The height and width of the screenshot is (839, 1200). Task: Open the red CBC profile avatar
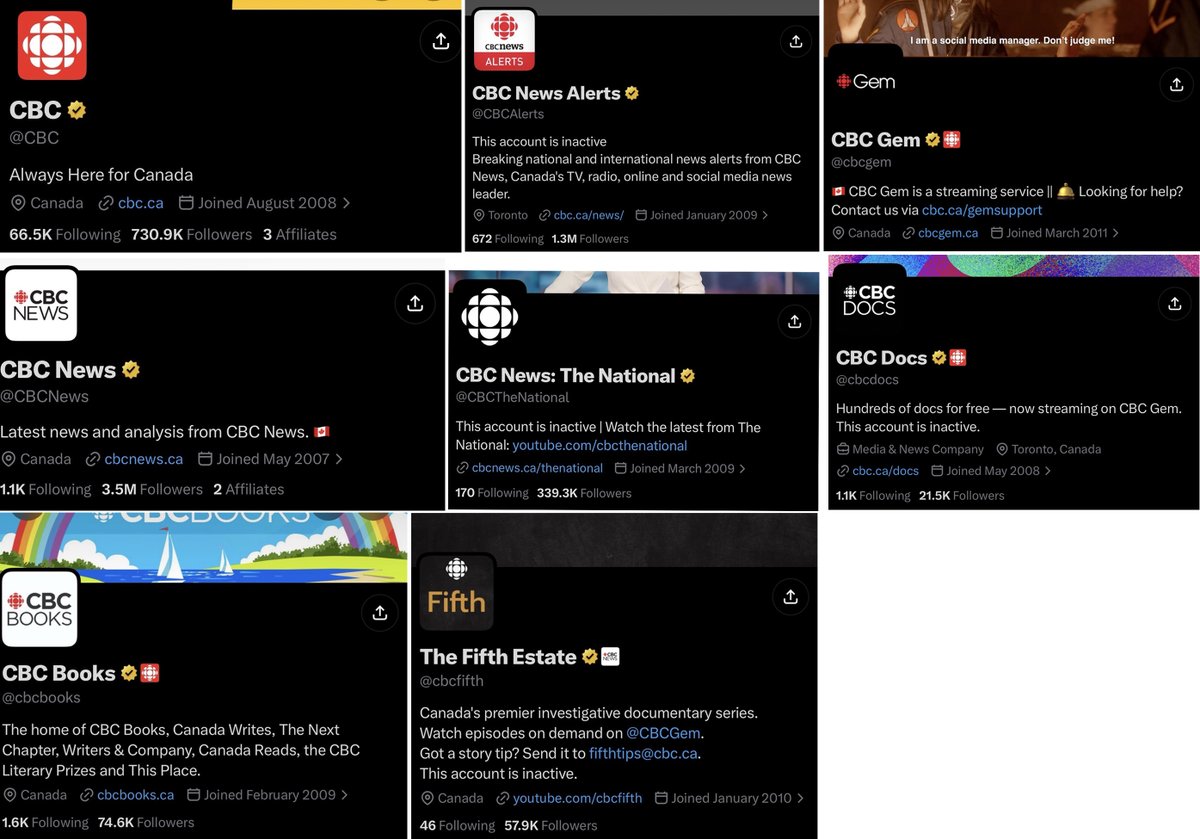tap(52, 45)
